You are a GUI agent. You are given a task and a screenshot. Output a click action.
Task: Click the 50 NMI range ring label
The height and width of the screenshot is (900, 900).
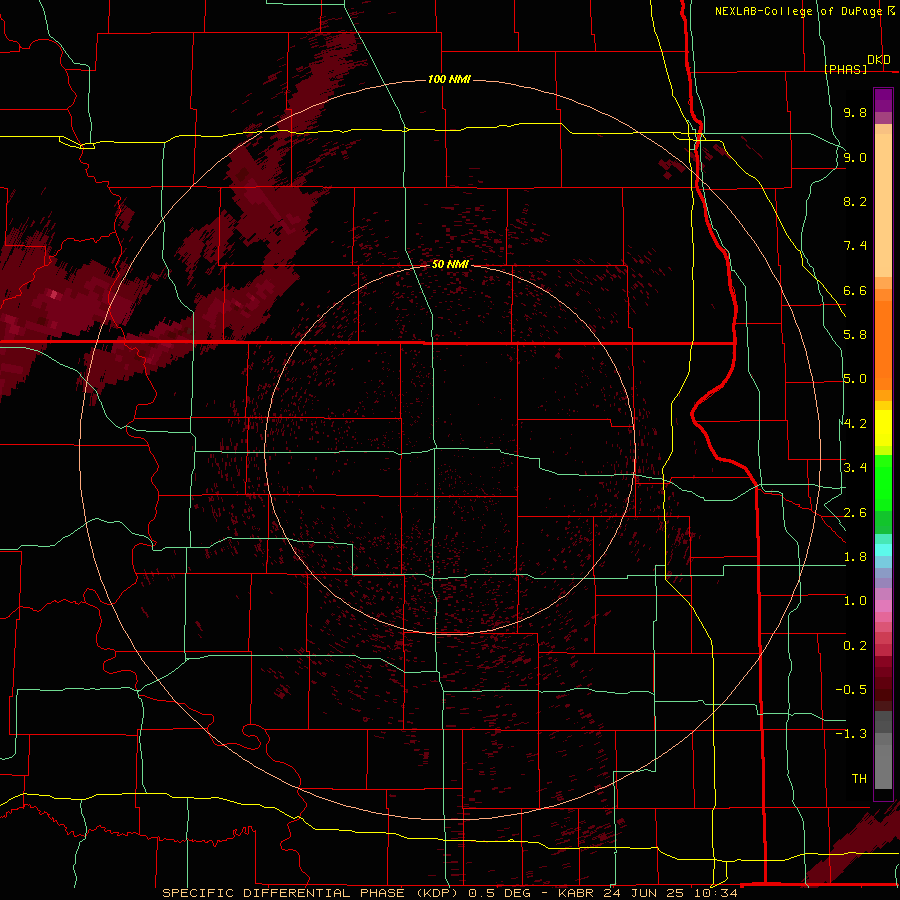click(450, 265)
